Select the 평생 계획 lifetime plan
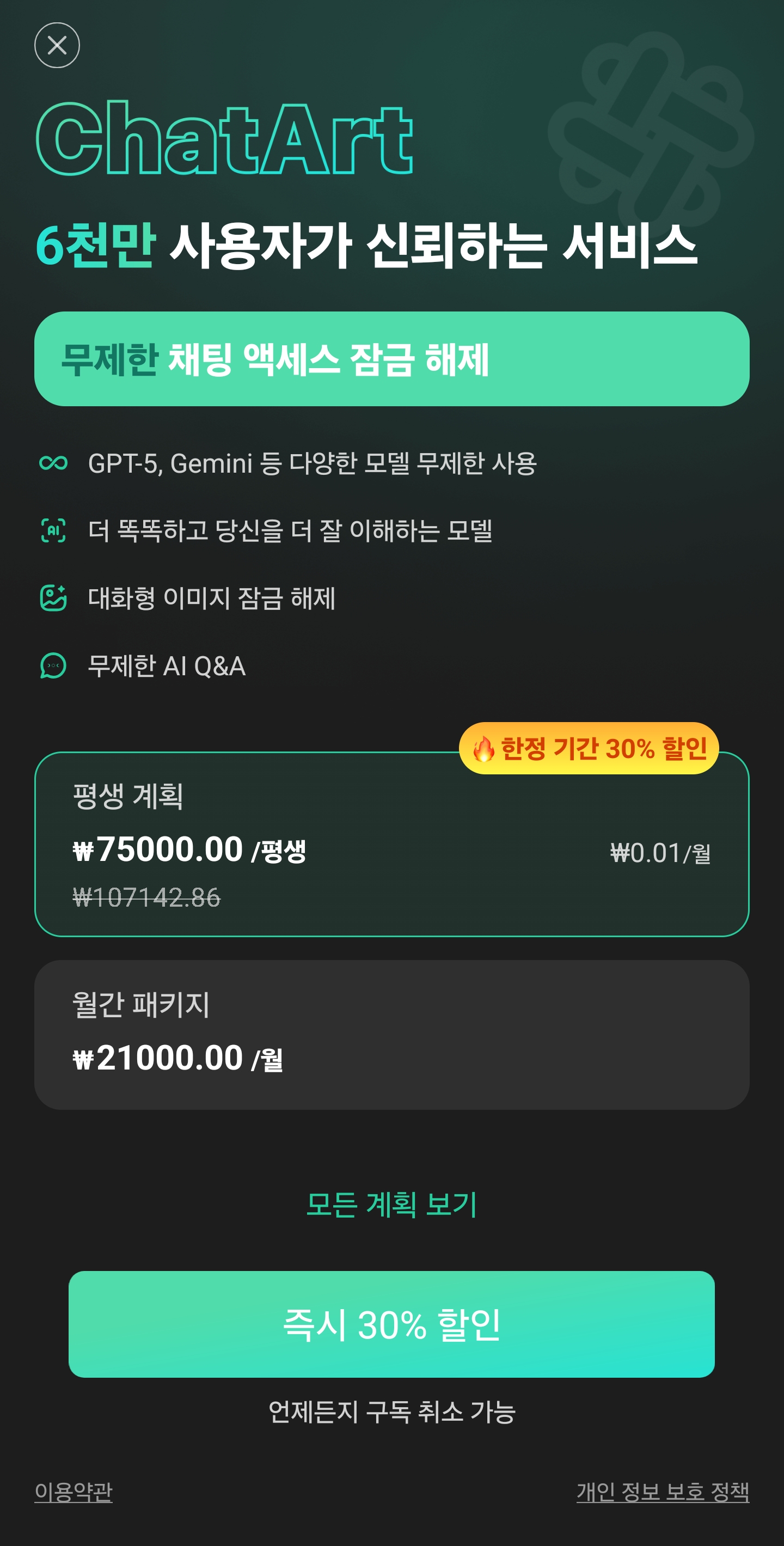This screenshot has height=1546, width=784. tap(391, 843)
